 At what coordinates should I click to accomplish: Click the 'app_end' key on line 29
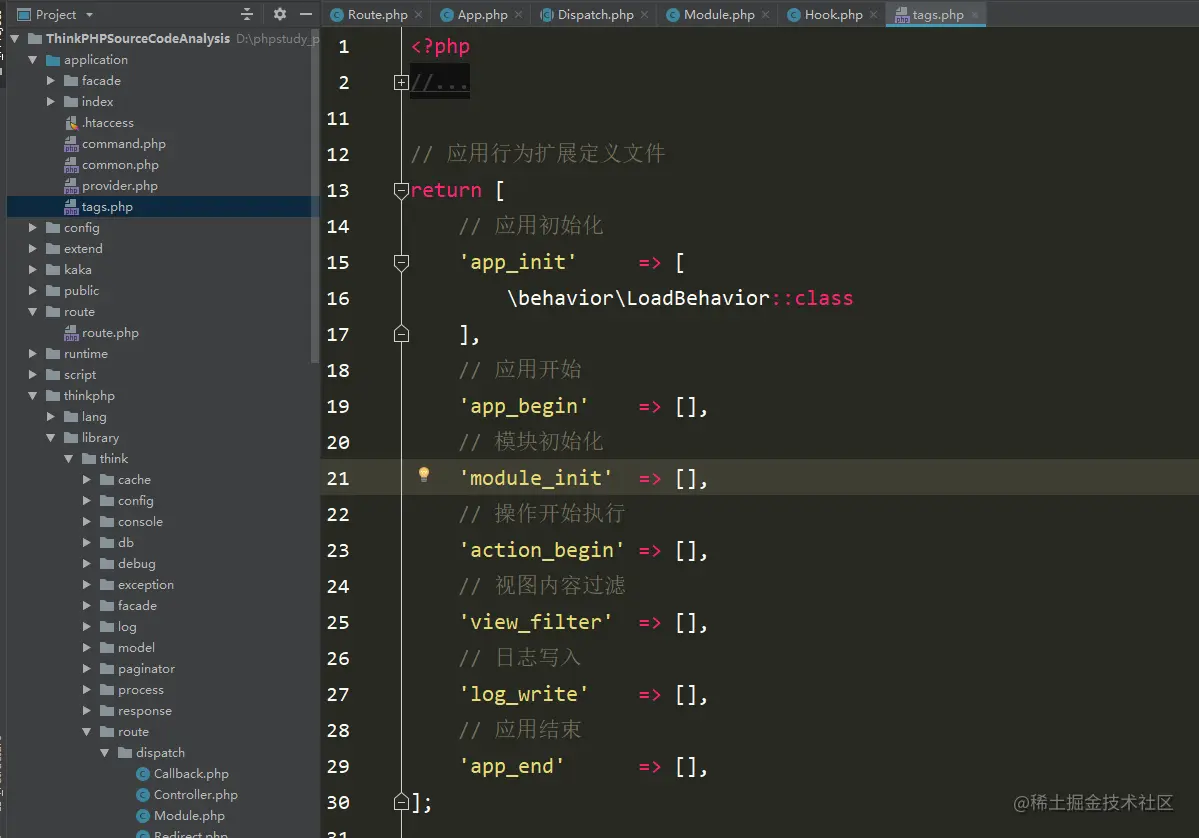coord(512,767)
